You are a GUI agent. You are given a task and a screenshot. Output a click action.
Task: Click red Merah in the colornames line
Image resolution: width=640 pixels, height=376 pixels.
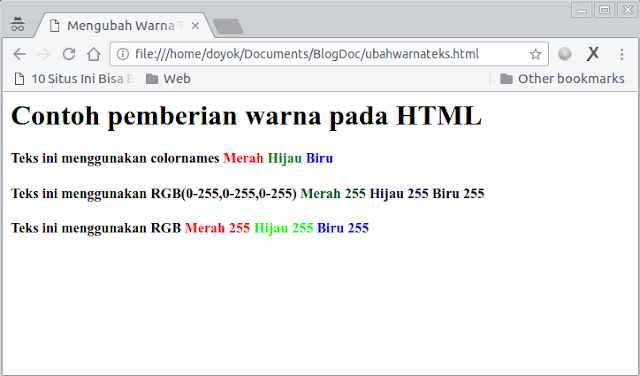pos(243,158)
